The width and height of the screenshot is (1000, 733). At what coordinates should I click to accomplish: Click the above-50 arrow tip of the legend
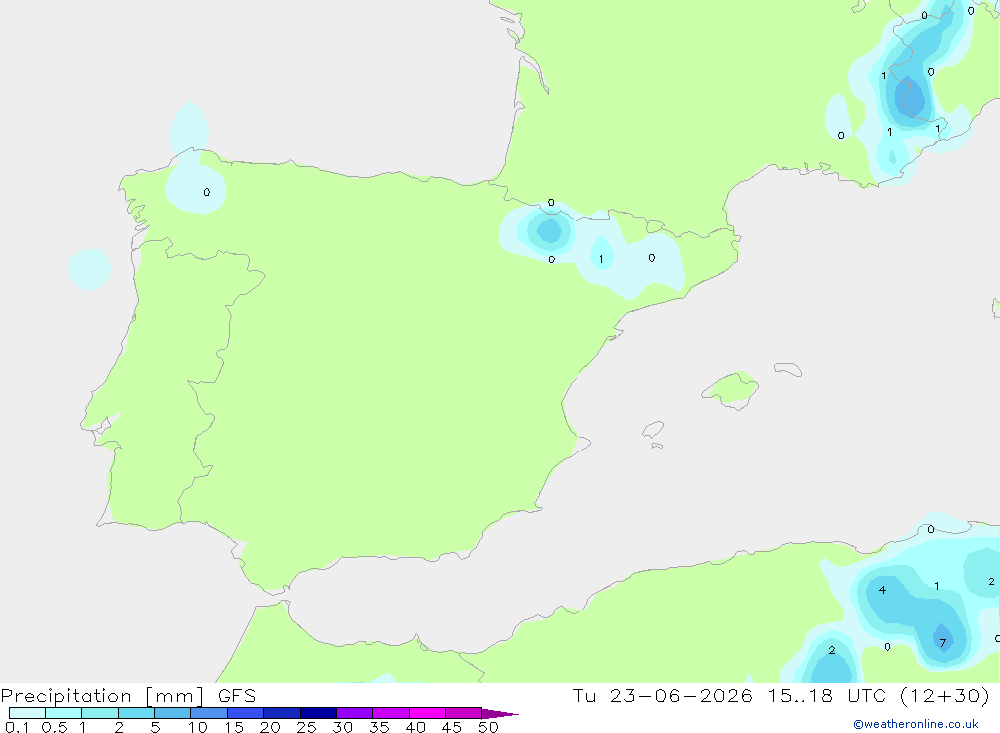(500, 714)
